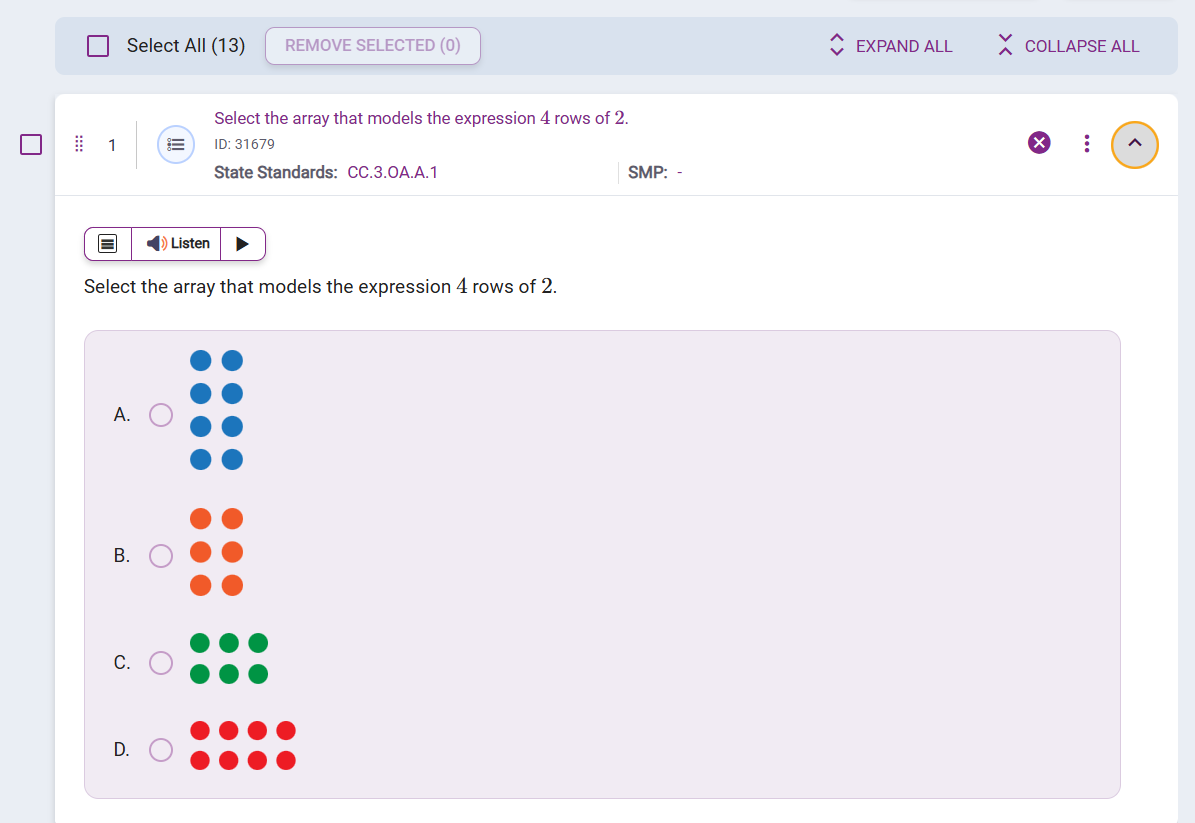
Task: Click the CC.3.OA.A.1 state standard link
Action: pos(392,172)
